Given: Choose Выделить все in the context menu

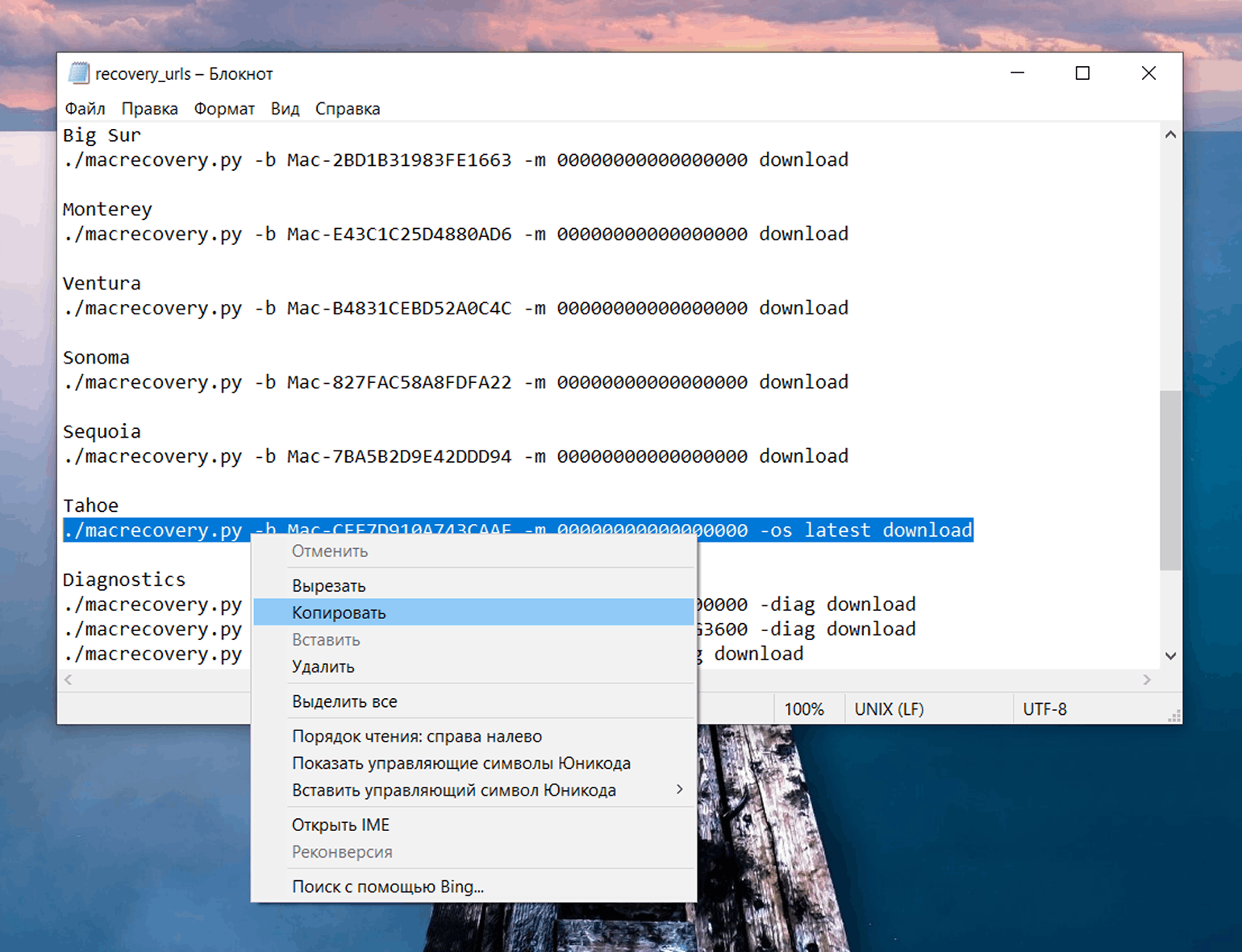Looking at the screenshot, I should 473,701.
